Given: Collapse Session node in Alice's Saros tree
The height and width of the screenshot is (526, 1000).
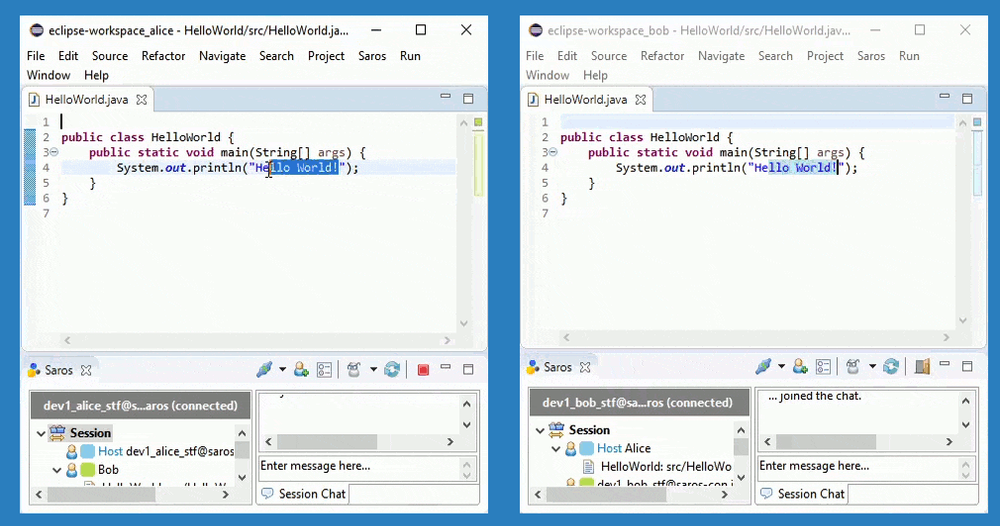Looking at the screenshot, I should coord(41,434).
